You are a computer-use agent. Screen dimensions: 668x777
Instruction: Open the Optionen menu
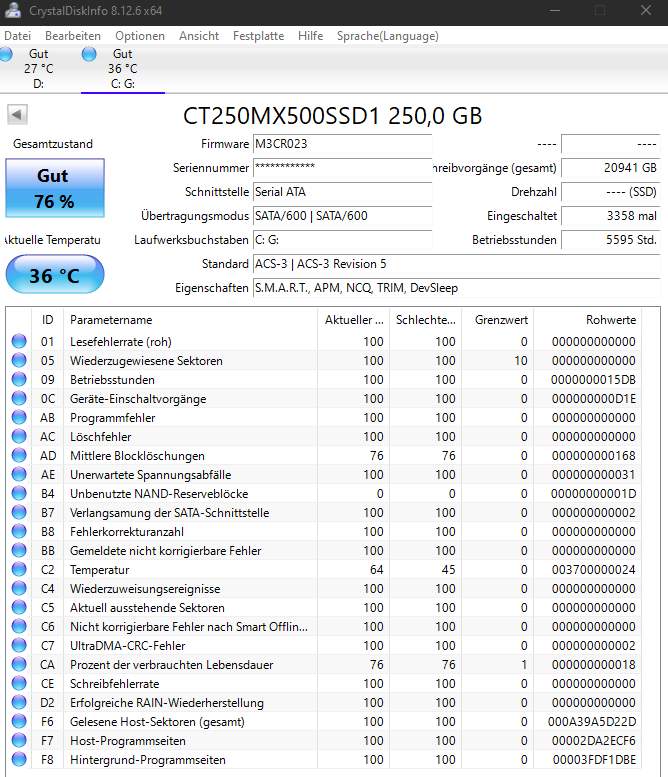point(140,36)
